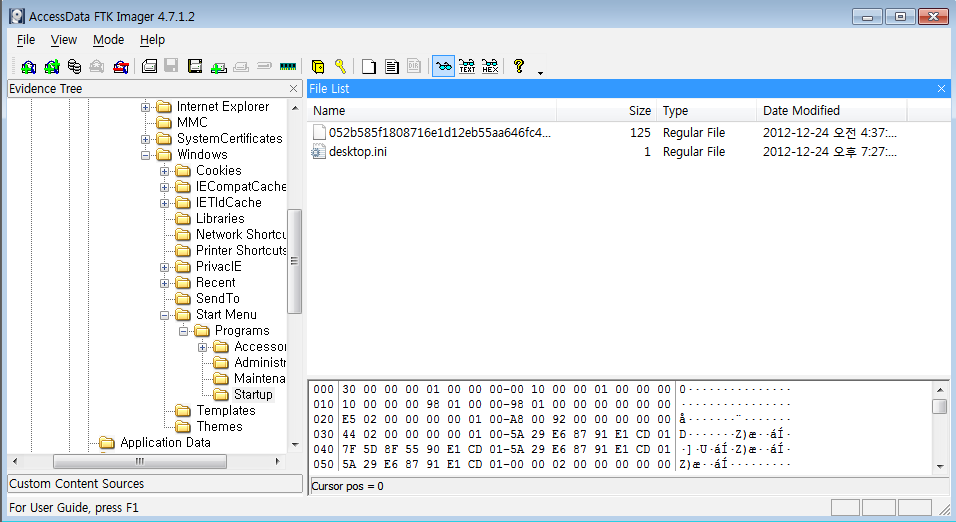Viewport: 956px width, 522px height.
Task: Select the Startup folder in tree
Action: click(253, 395)
